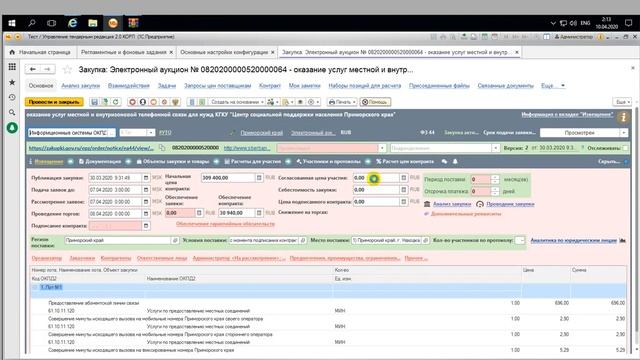Save the document with diskette icon
This screenshot has width=640, height=360.
[95, 102]
